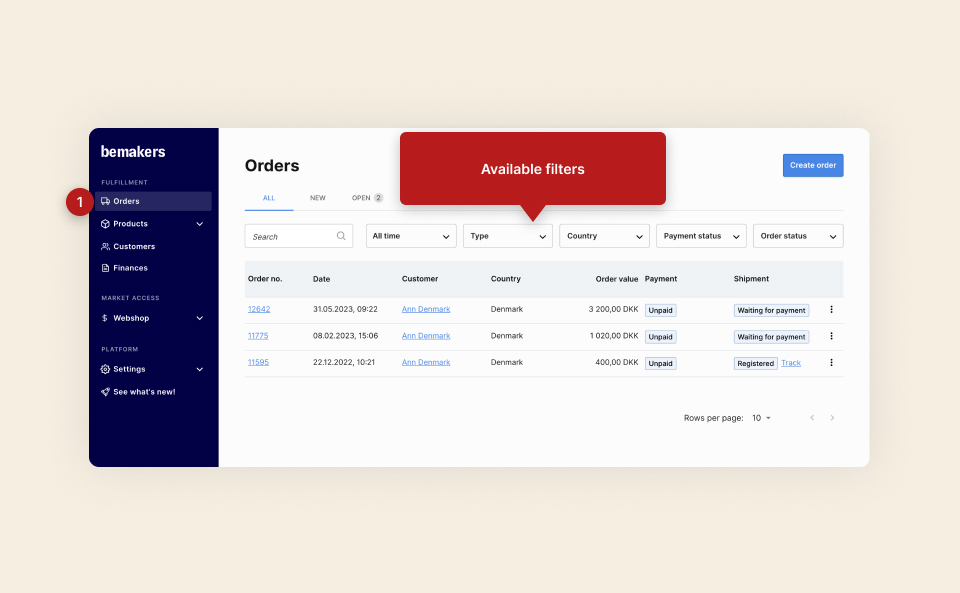Change Rows per page value dropdown
Screen dimensions: 960x593
pos(761,418)
